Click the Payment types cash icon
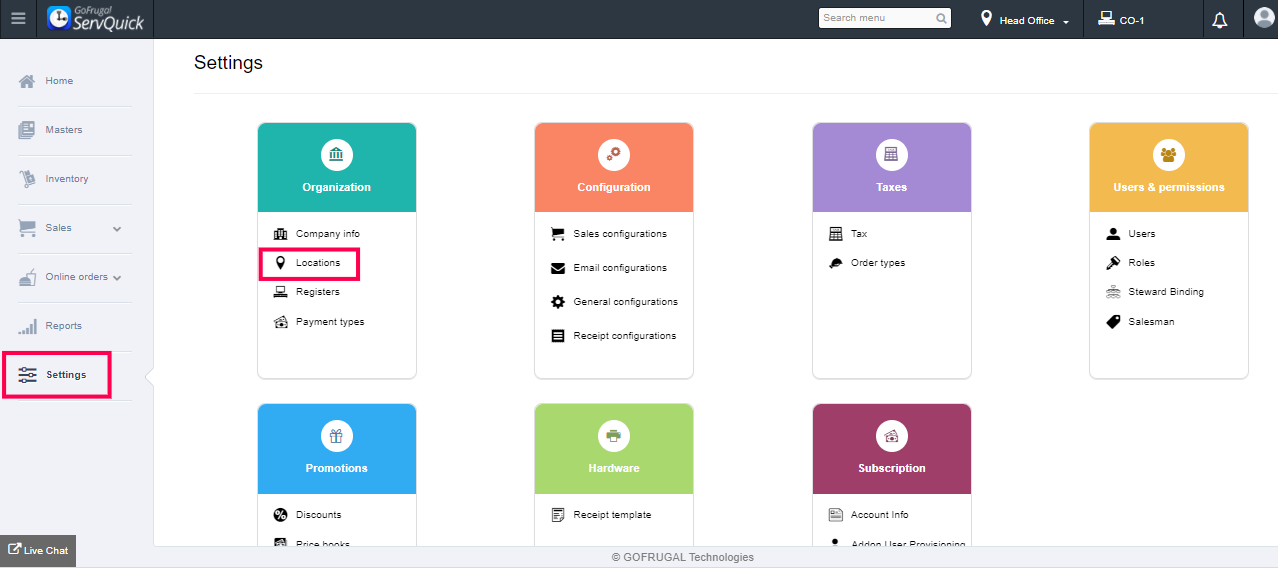 point(280,322)
